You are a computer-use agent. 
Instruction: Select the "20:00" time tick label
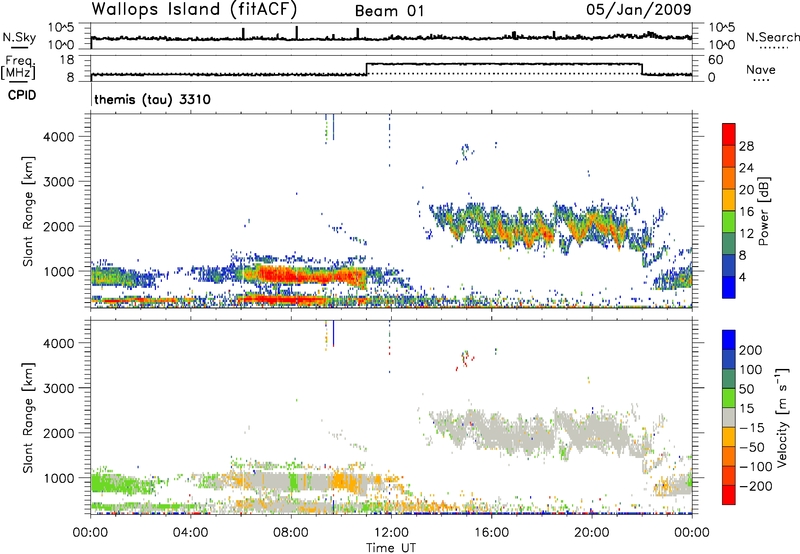click(x=591, y=533)
